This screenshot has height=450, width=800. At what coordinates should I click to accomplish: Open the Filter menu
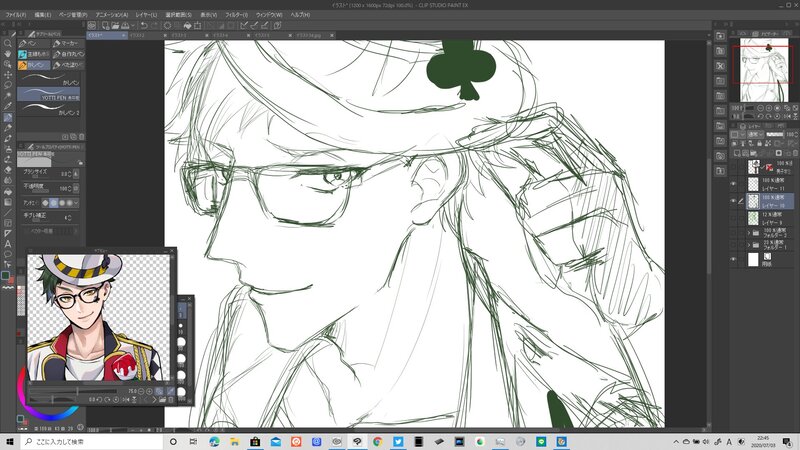[236, 15]
